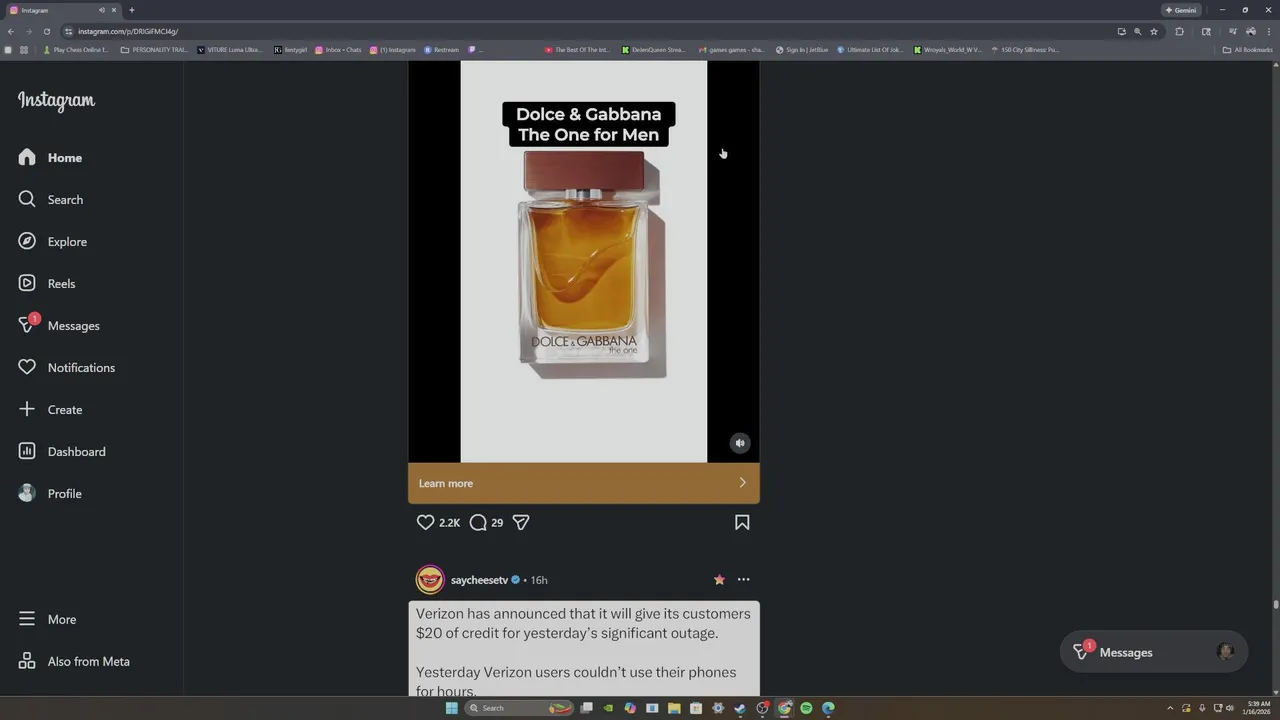Open Search in the Instagram sidebar
This screenshot has width=1280, height=720.
coord(50,200)
